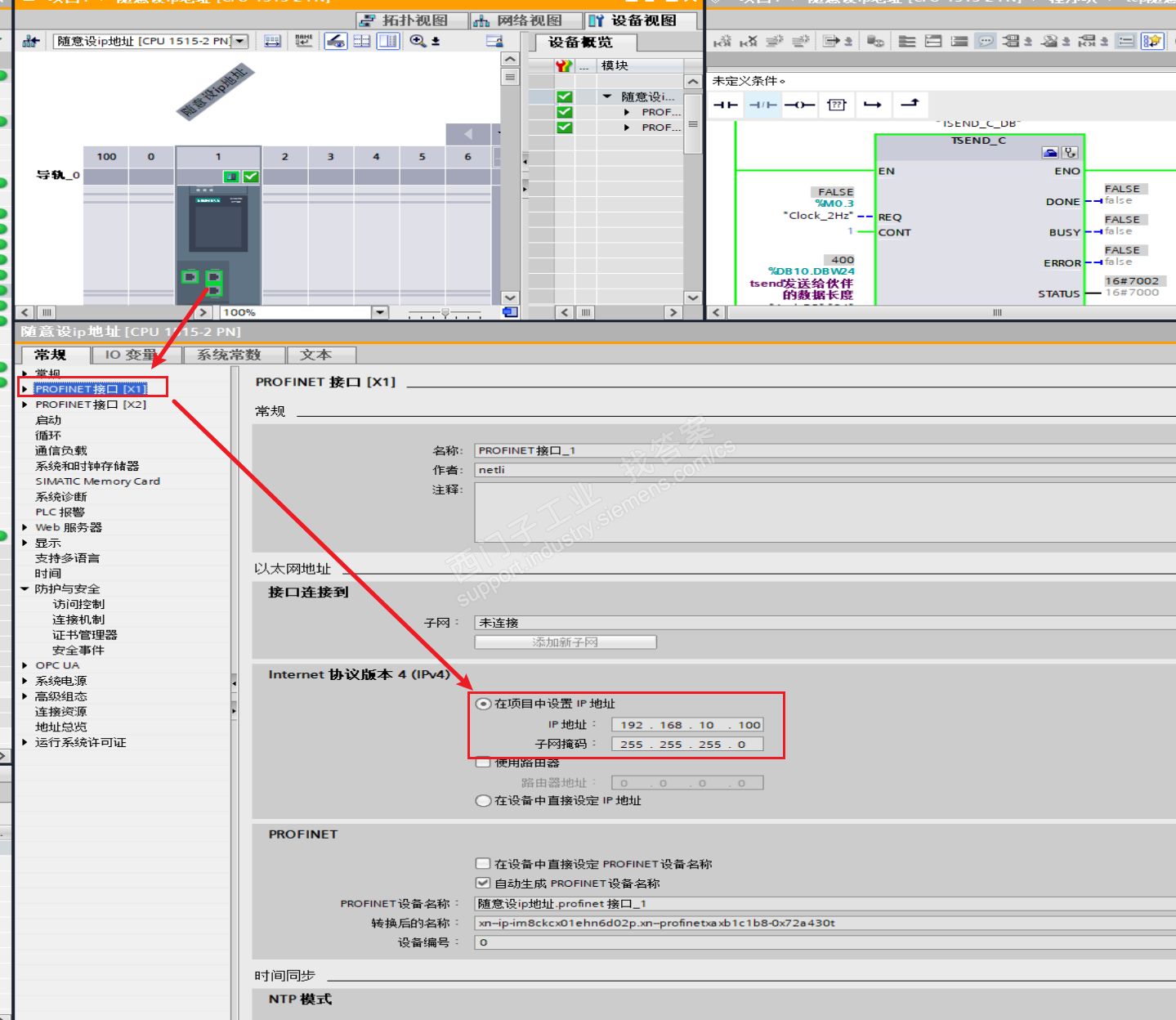1176x1020 pixels.
Task: Click the show module labels eye icon
Action: (x=335, y=41)
